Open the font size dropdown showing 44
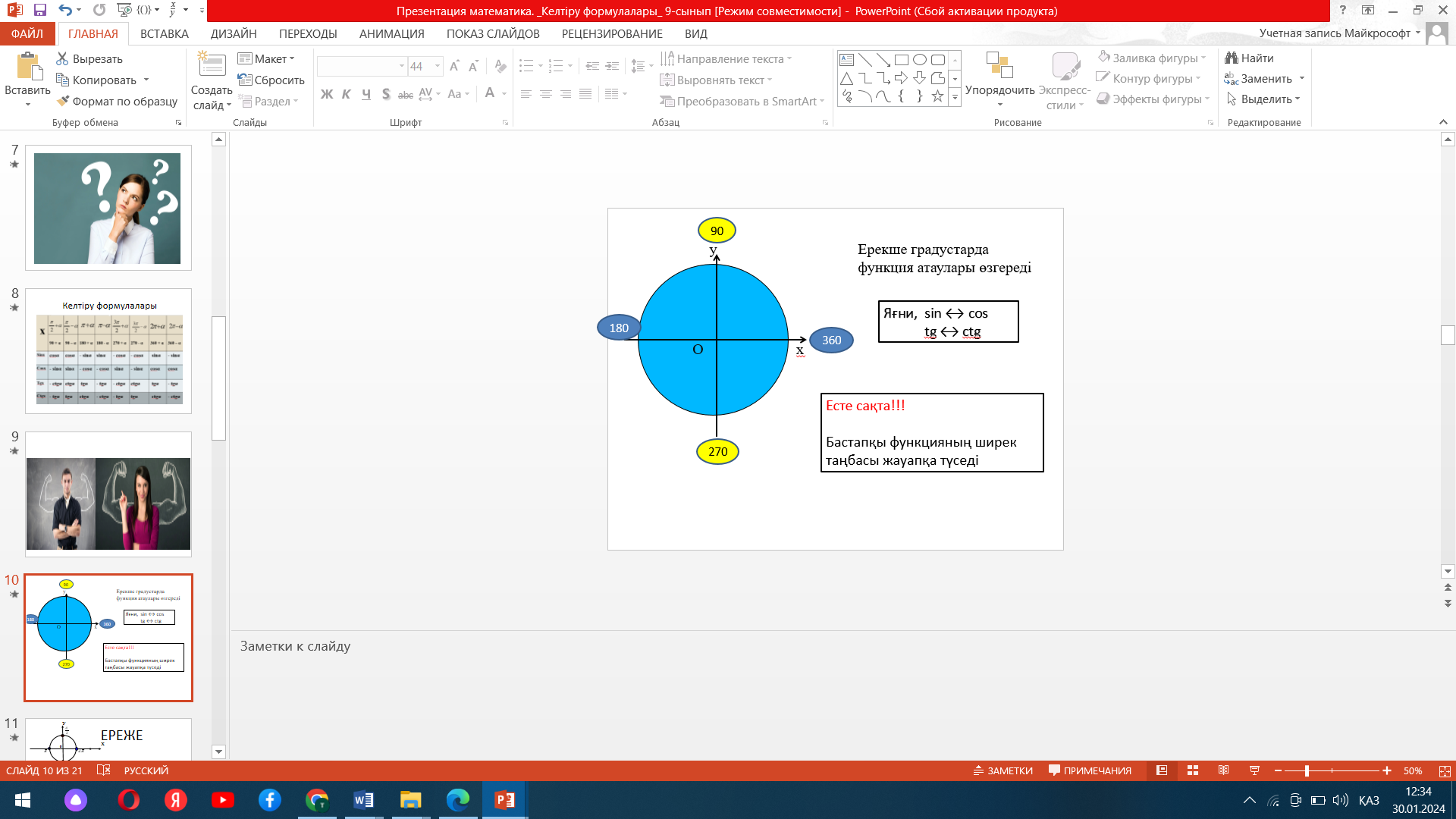 437,67
